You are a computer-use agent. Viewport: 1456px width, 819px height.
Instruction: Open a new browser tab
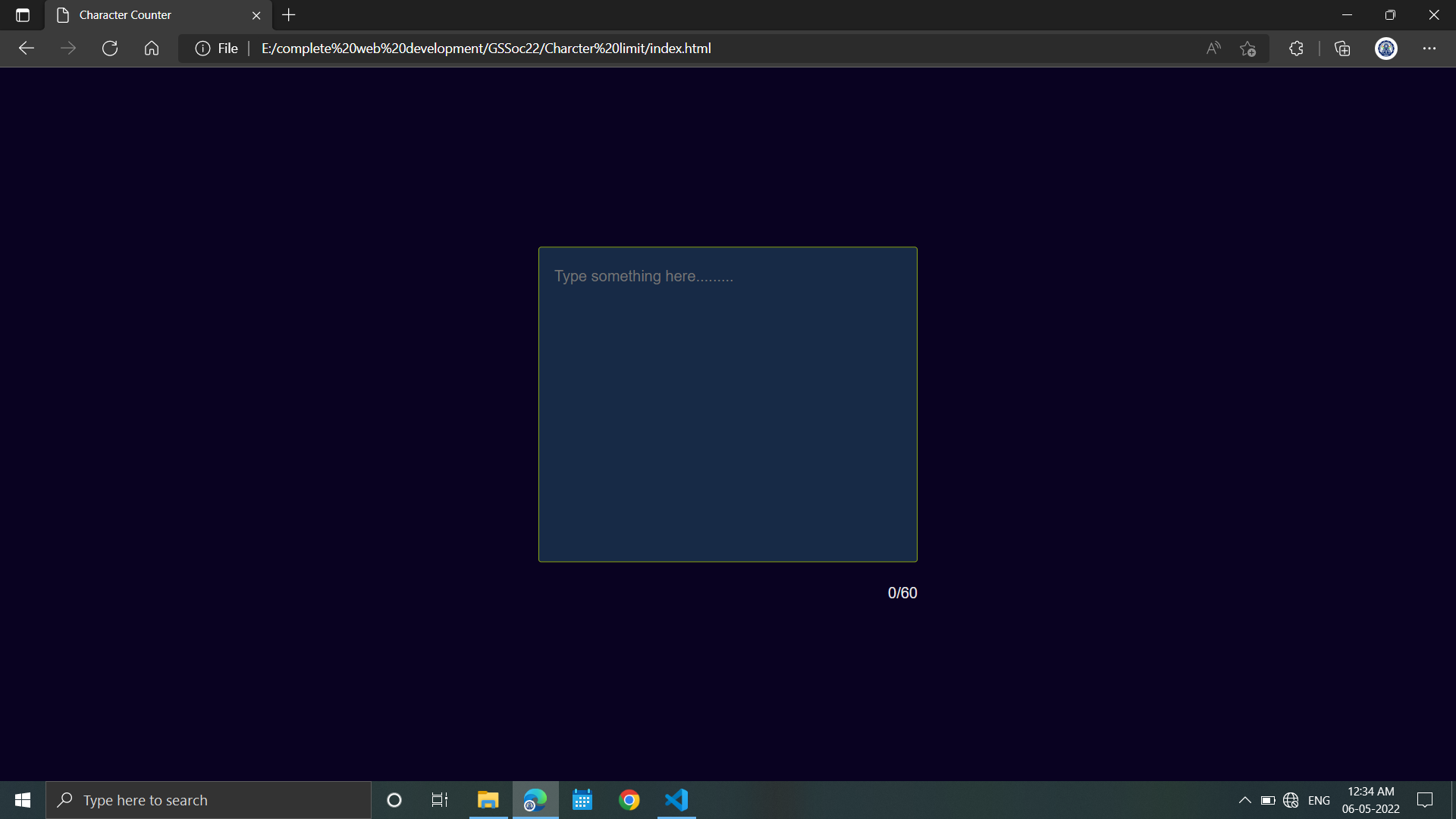pos(288,14)
